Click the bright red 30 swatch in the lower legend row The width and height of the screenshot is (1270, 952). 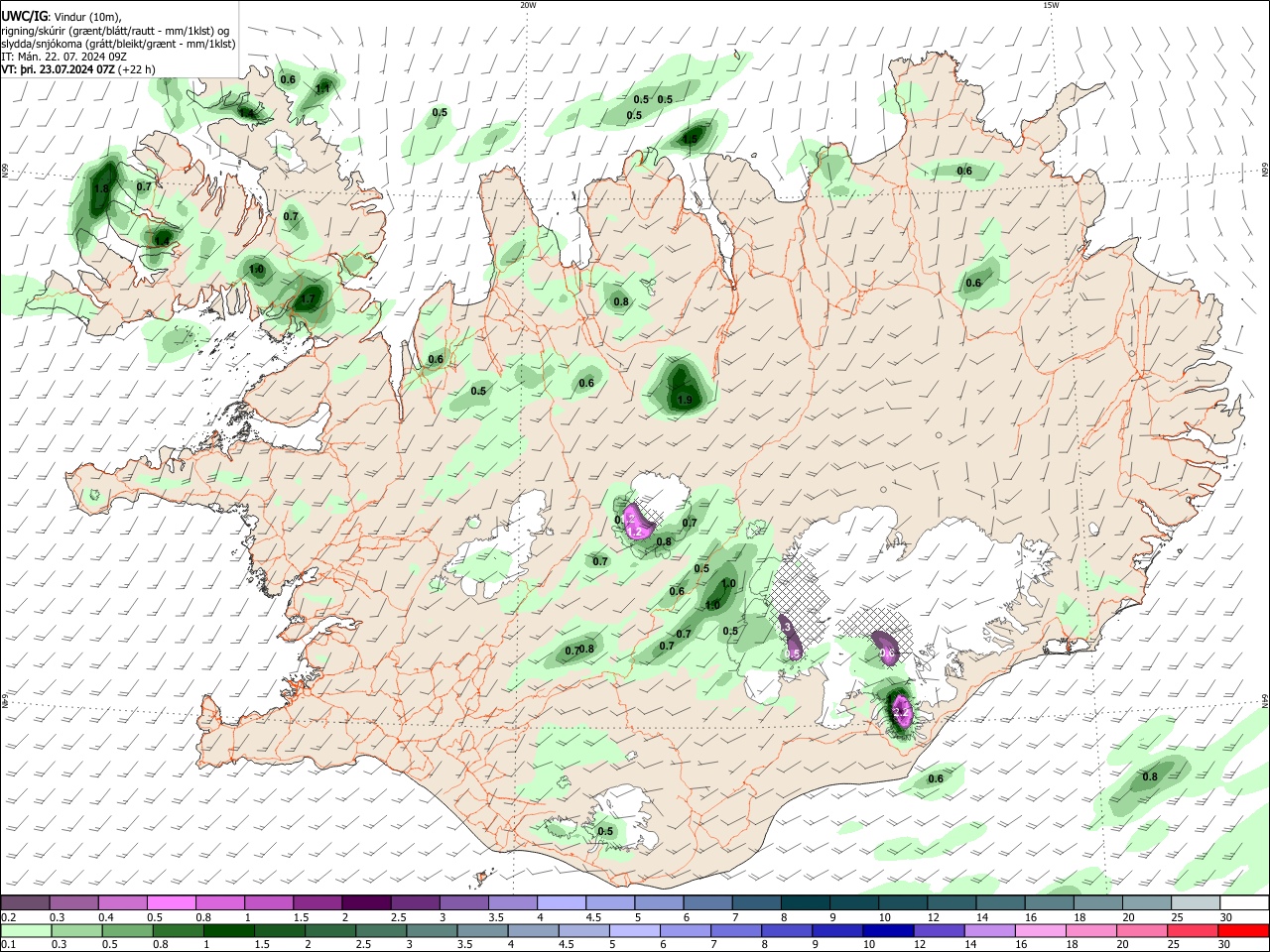point(1244,931)
